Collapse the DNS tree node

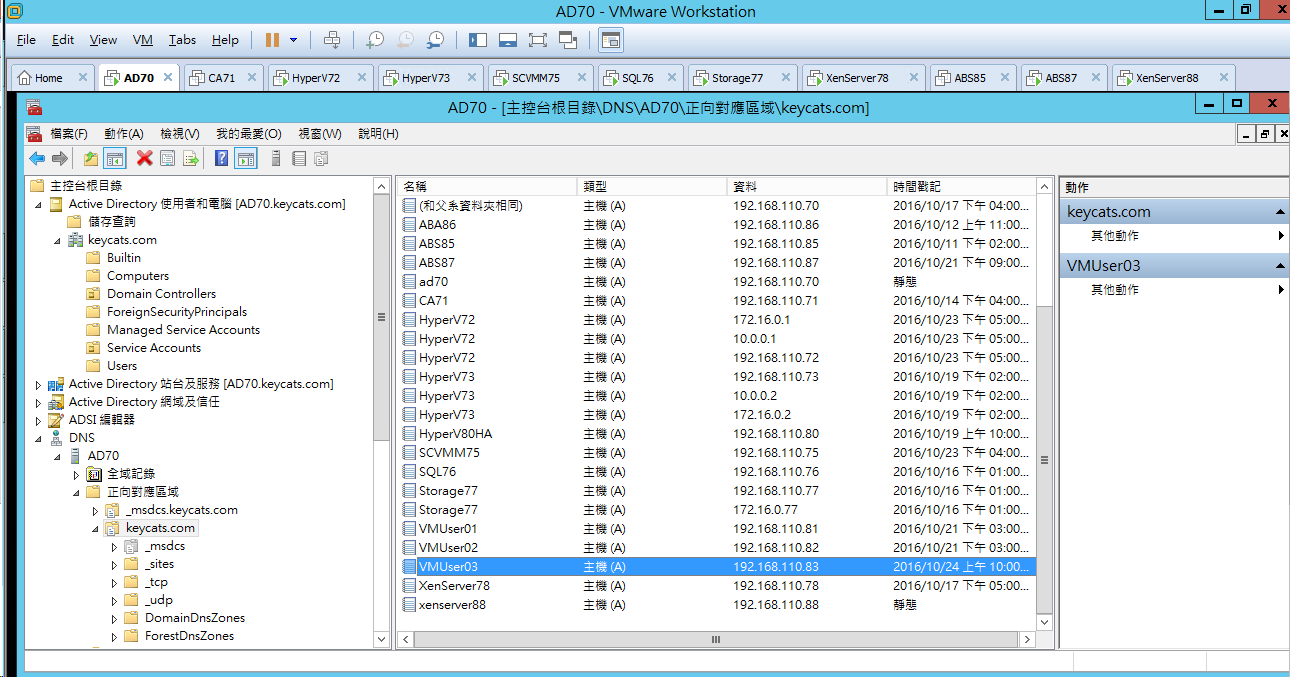pyautogui.click(x=39, y=438)
